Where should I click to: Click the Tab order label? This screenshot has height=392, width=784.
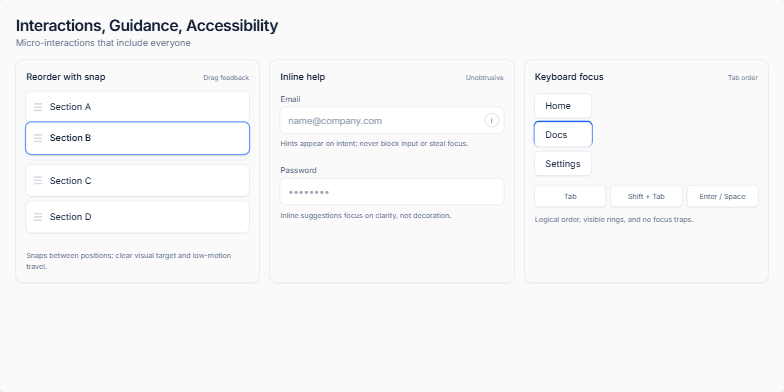(x=743, y=78)
